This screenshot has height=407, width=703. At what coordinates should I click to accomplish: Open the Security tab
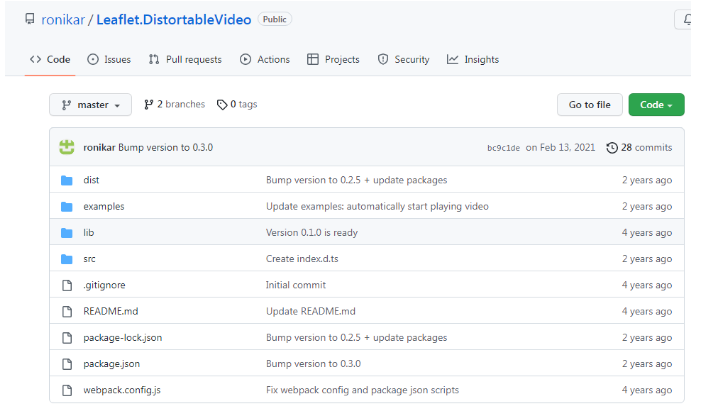[403, 59]
